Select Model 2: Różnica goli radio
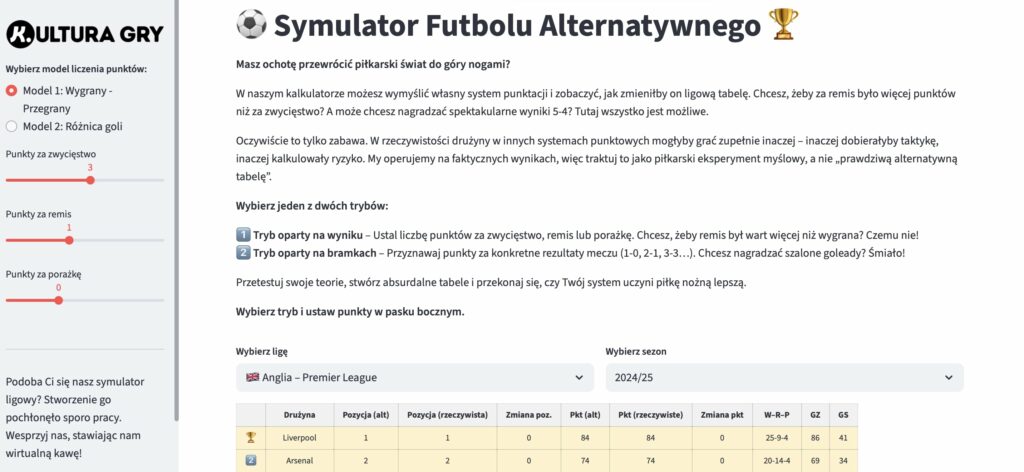The height and width of the screenshot is (472, 1024). coord(12,126)
